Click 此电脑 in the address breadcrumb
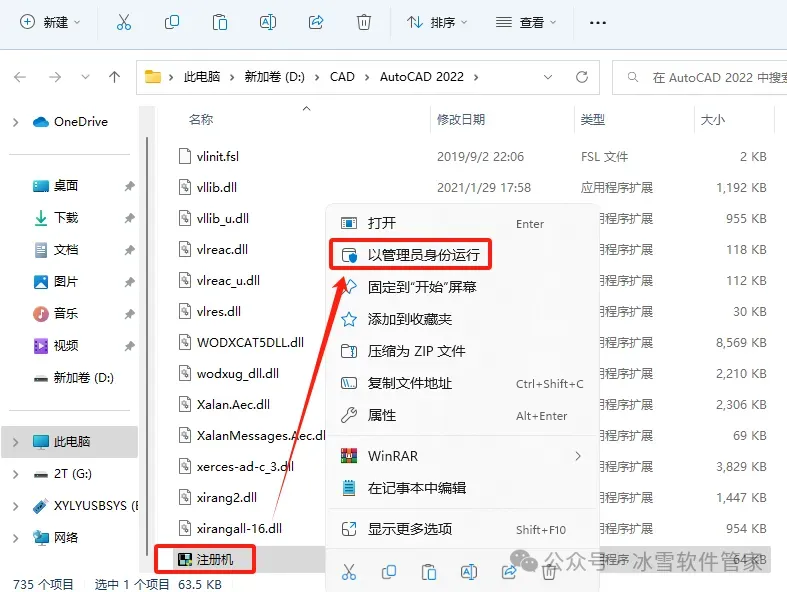 (202, 77)
